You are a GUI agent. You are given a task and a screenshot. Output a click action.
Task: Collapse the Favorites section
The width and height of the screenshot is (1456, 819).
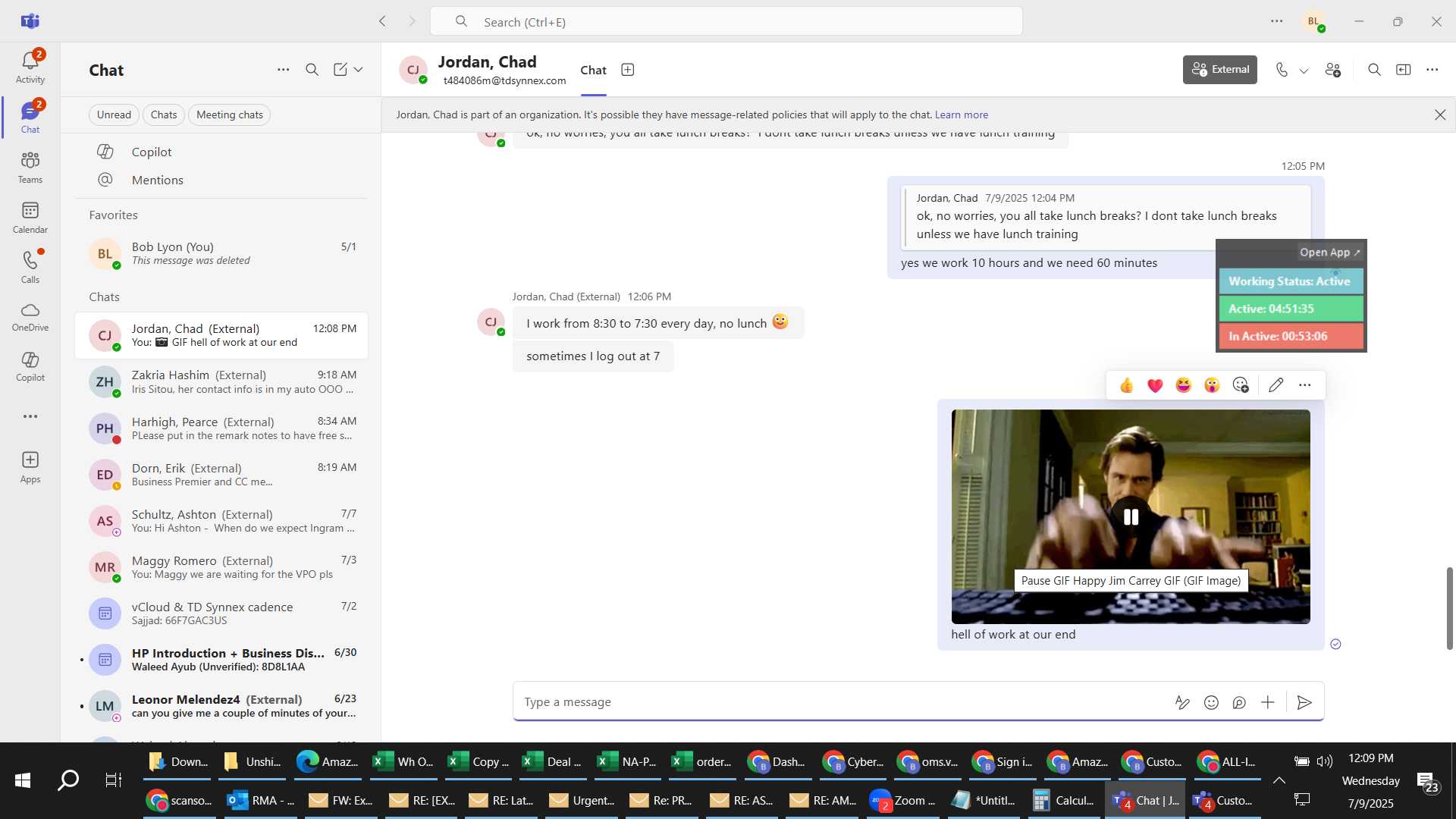tap(113, 215)
